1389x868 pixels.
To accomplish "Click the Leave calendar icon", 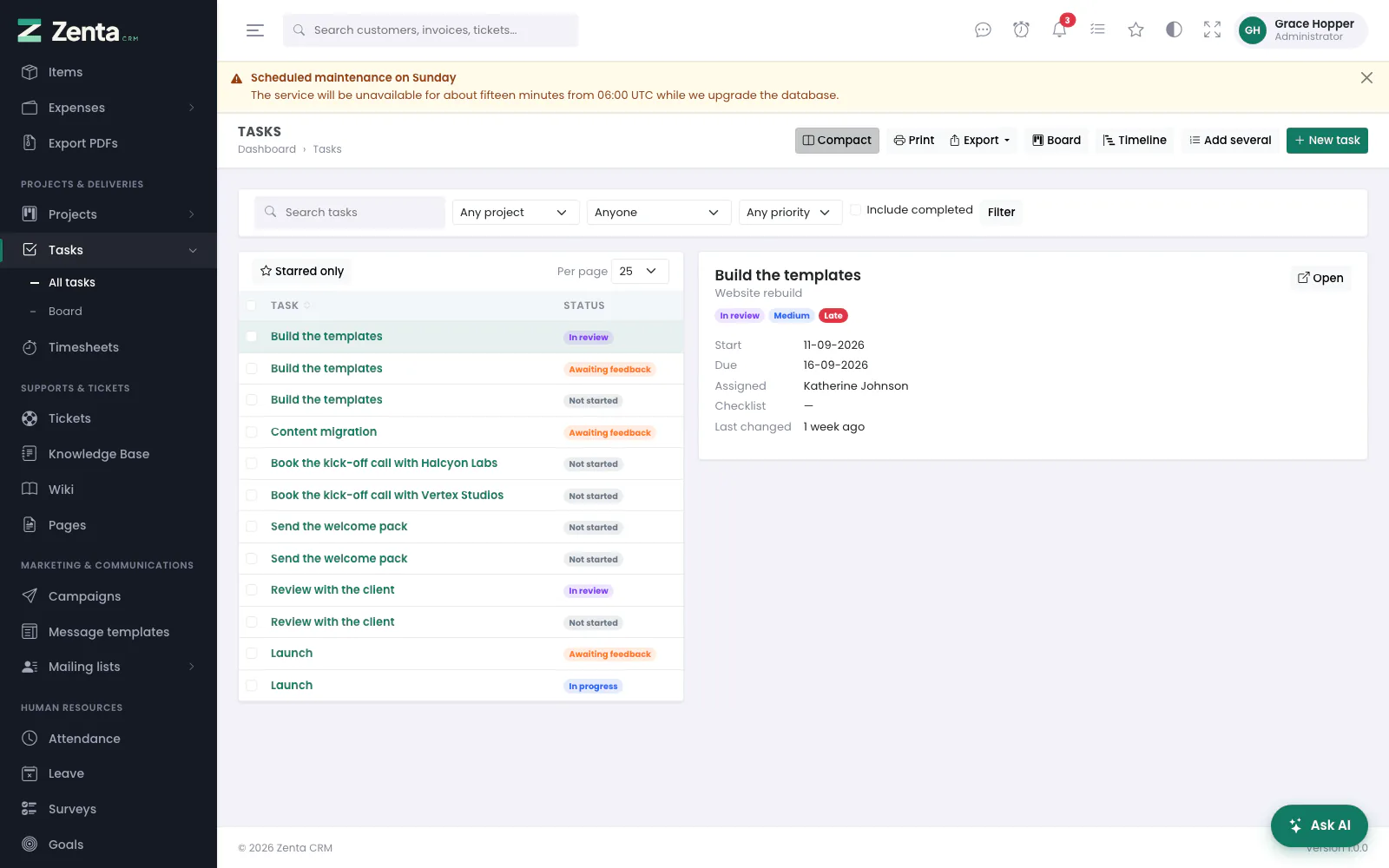I will (30, 773).
